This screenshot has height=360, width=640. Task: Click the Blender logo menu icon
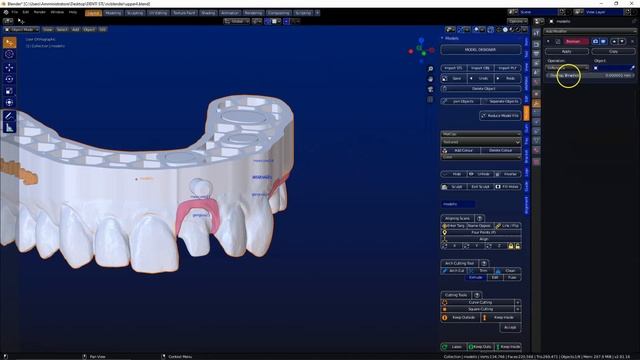tap(6, 12)
